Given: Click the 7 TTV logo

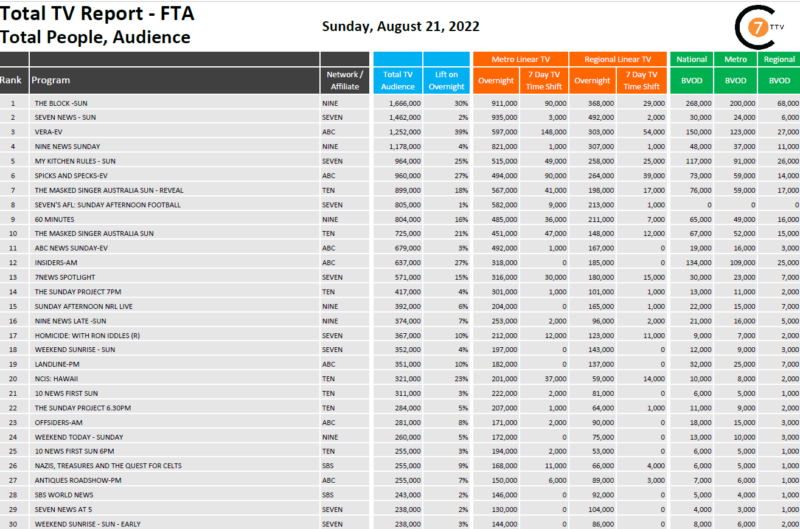Looking at the screenshot, I should (x=766, y=27).
